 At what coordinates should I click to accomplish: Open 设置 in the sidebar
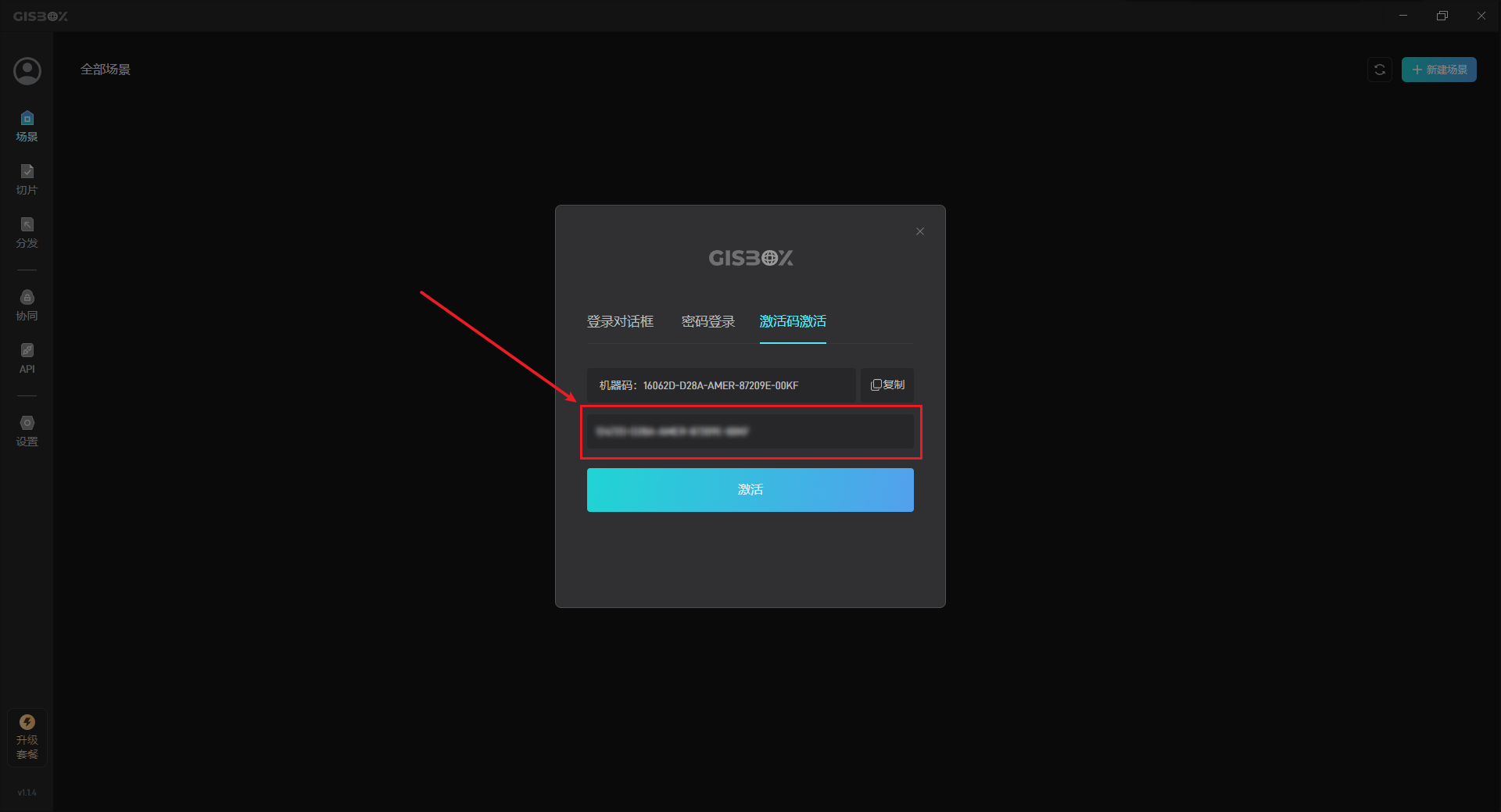click(27, 431)
